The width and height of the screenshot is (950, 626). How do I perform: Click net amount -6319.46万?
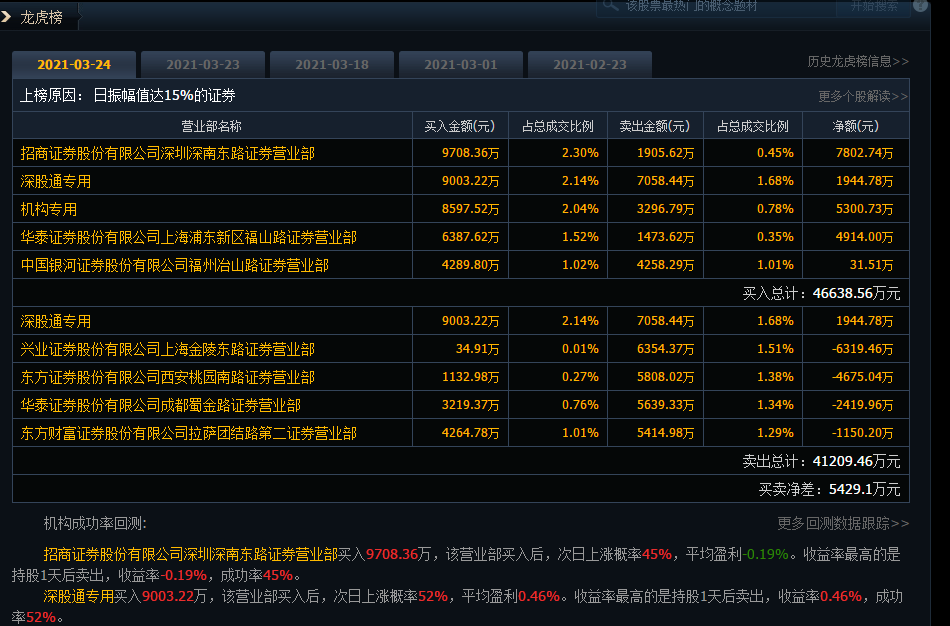coord(863,349)
